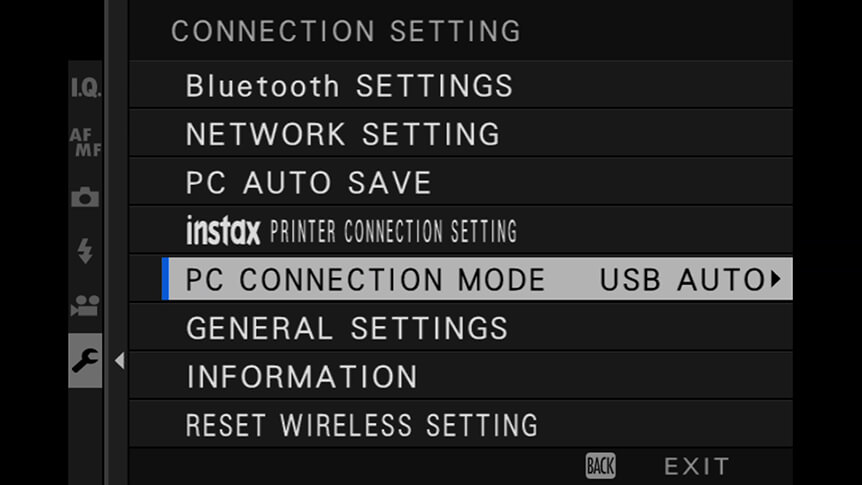Open the camera shooting settings tab
The width and height of the screenshot is (862, 485).
click(x=85, y=197)
